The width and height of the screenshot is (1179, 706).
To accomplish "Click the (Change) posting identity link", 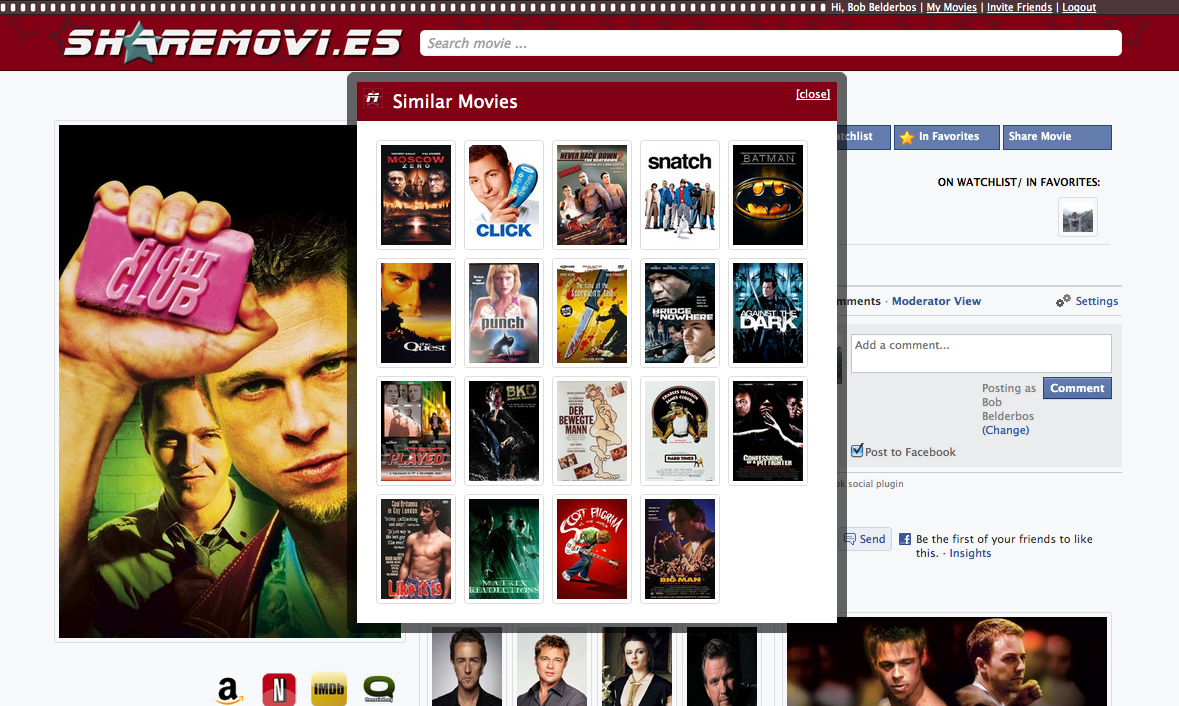I will (x=1005, y=430).
